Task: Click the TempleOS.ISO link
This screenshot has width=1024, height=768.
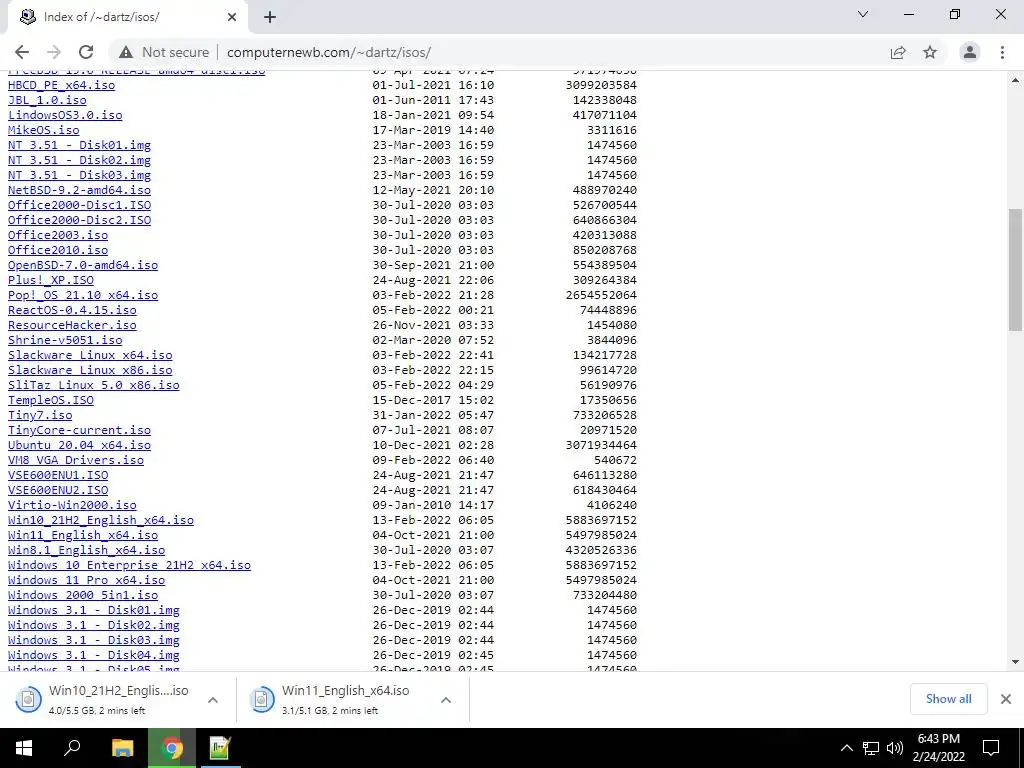Action: [x=51, y=400]
